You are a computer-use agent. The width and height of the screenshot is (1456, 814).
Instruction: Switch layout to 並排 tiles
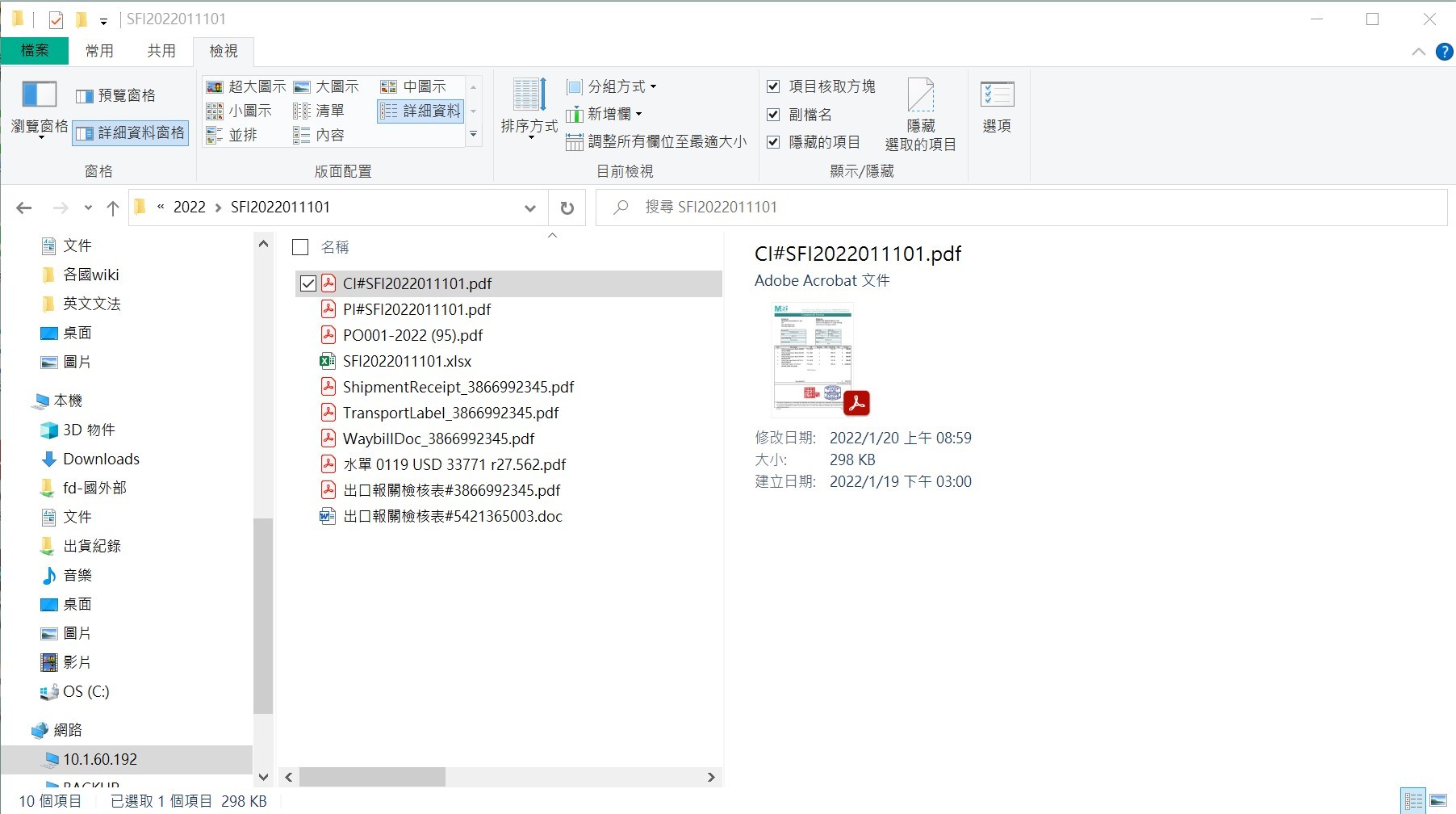click(232, 135)
